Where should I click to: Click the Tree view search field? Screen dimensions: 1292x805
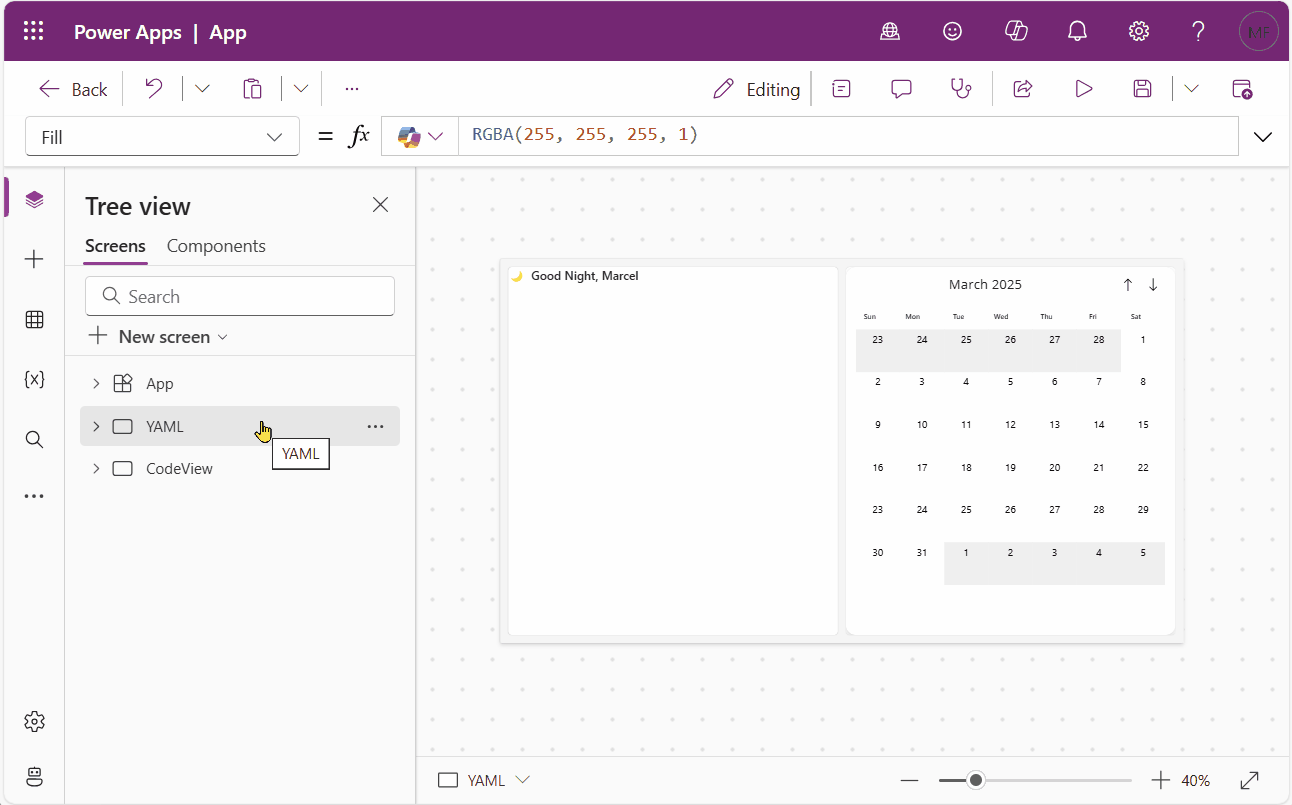[x=239, y=295]
